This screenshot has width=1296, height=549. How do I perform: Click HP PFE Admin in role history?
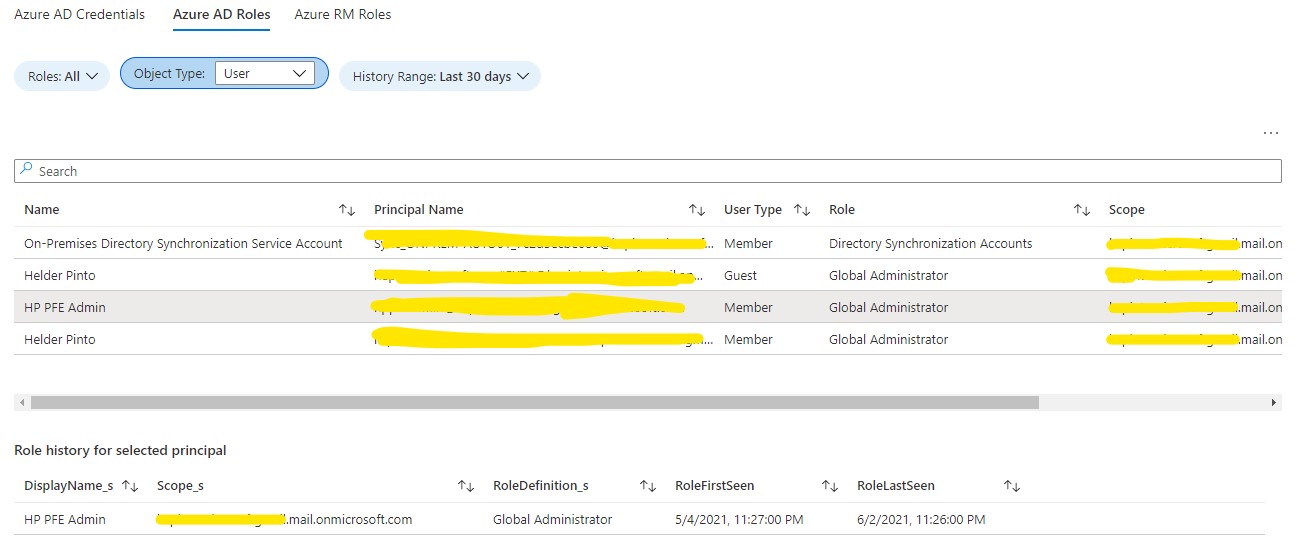point(65,519)
